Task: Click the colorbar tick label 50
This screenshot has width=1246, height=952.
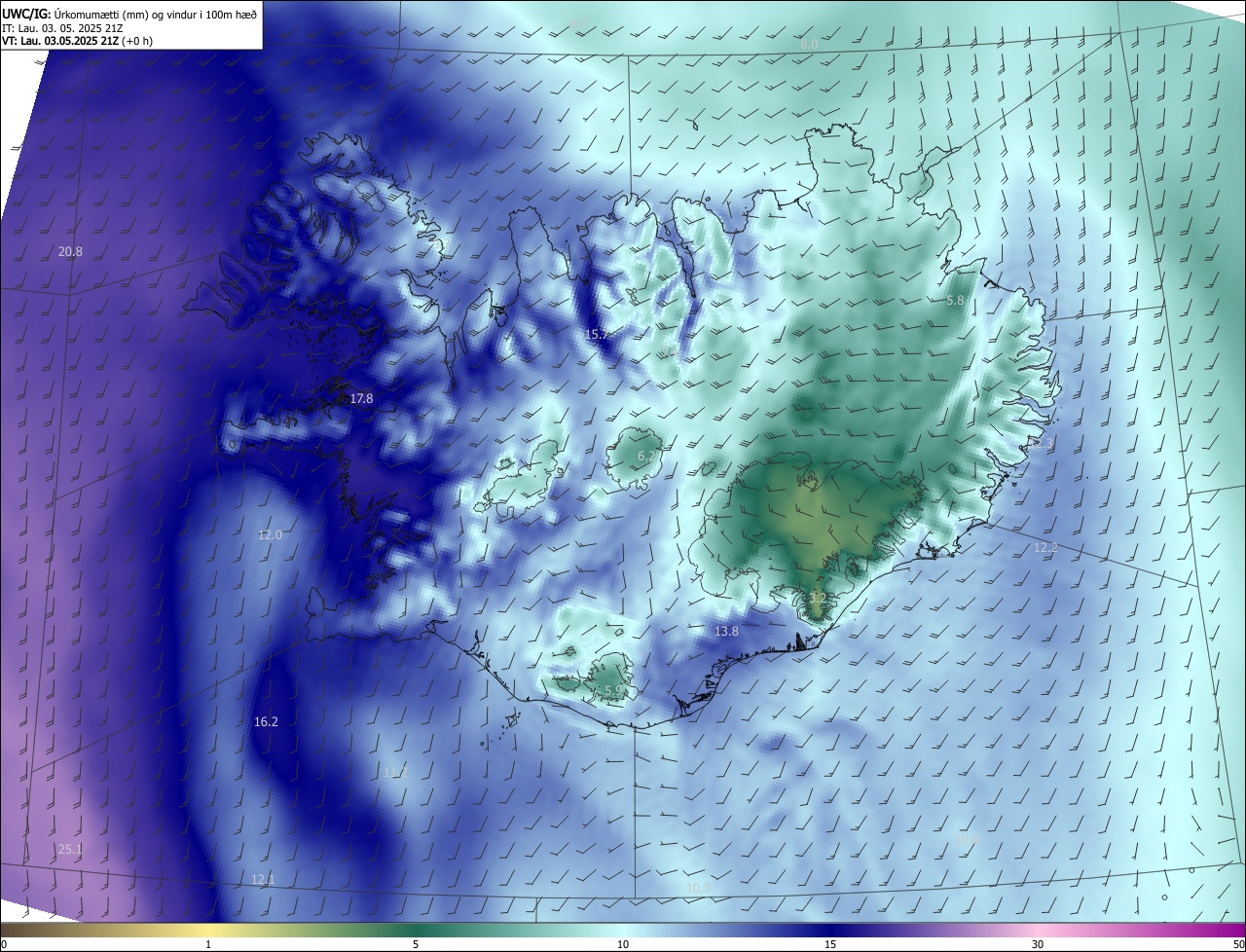Action: [1238, 944]
